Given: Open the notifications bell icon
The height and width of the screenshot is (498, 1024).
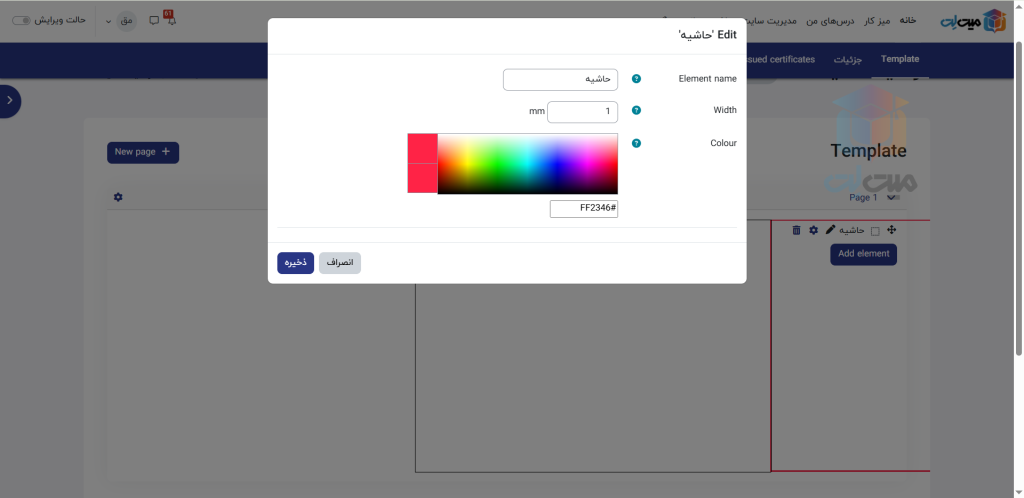Looking at the screenshot, I should pyautogui.click(x=170, y=20).
